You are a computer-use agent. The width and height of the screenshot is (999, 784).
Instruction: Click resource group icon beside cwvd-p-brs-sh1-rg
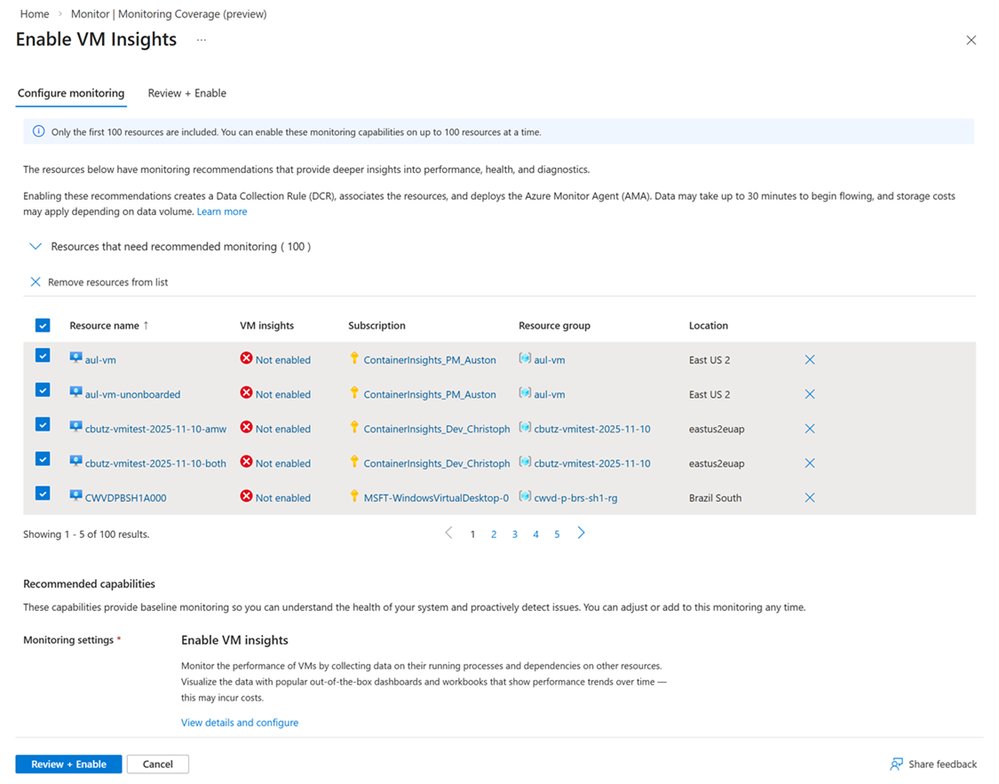pyautogui.click(x=525, y=496)
